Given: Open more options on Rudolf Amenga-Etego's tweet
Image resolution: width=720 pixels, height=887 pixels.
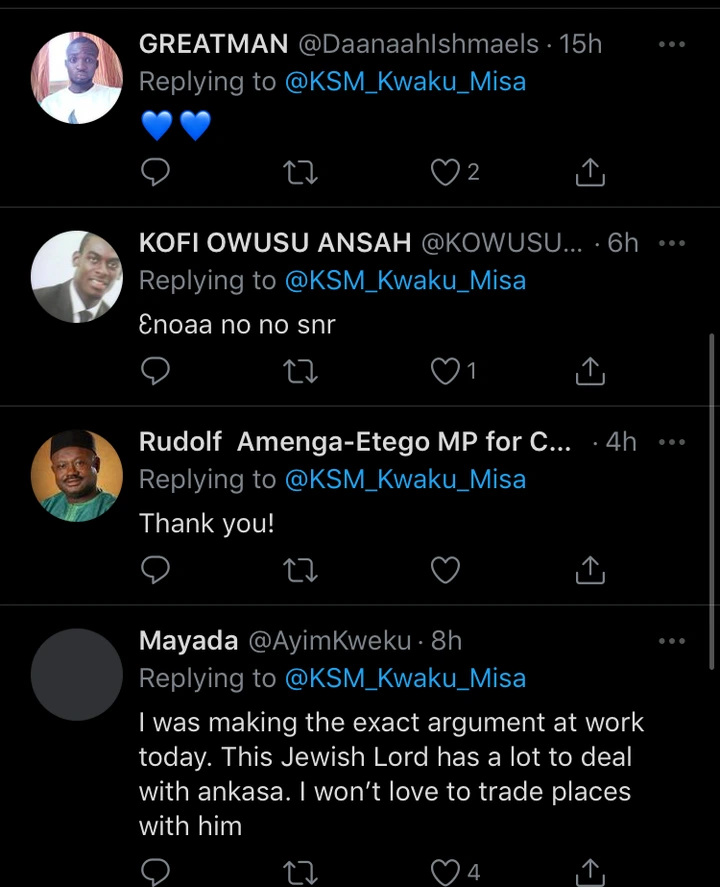Looking at the screenshot, I should coord(673,442).
